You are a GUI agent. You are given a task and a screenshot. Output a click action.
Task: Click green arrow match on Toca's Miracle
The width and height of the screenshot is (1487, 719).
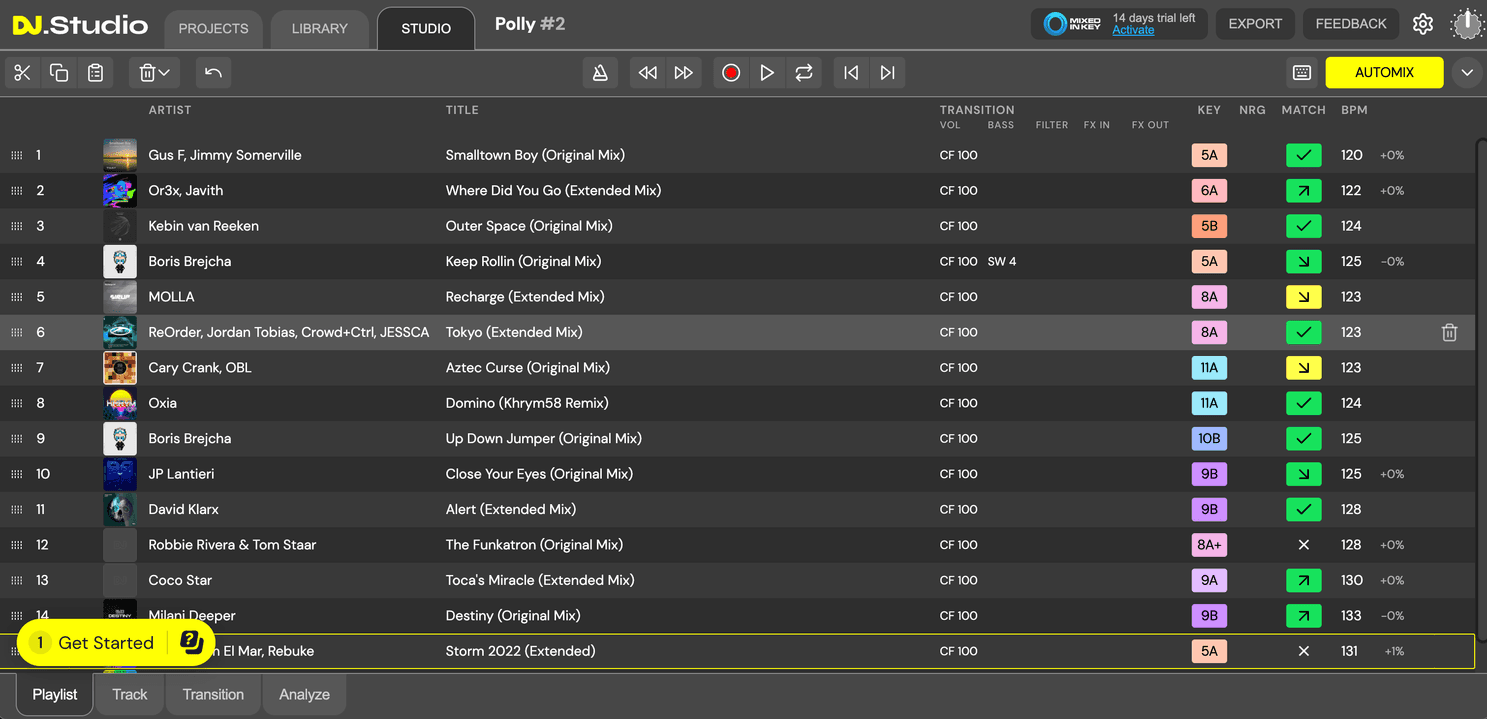point(1303,580)
